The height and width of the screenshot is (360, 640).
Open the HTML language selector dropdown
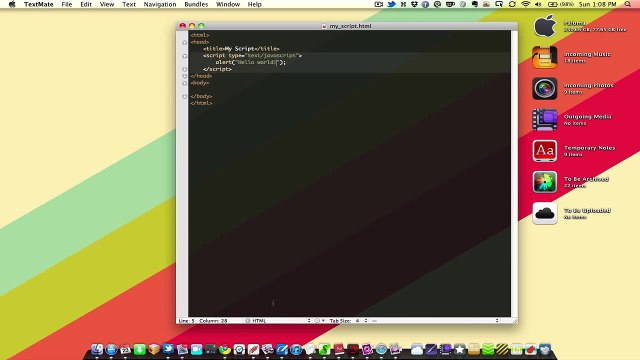pyautogui.click(x=278, y=321)
